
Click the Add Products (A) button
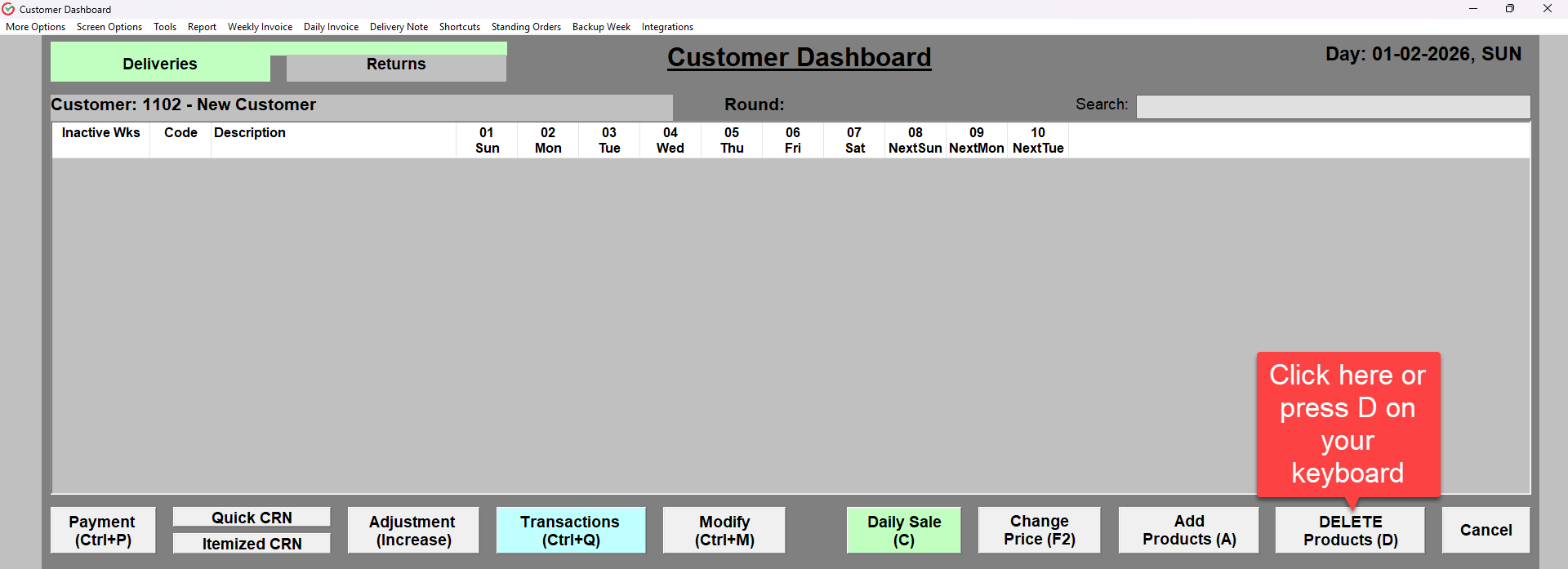click(1189, 531)
